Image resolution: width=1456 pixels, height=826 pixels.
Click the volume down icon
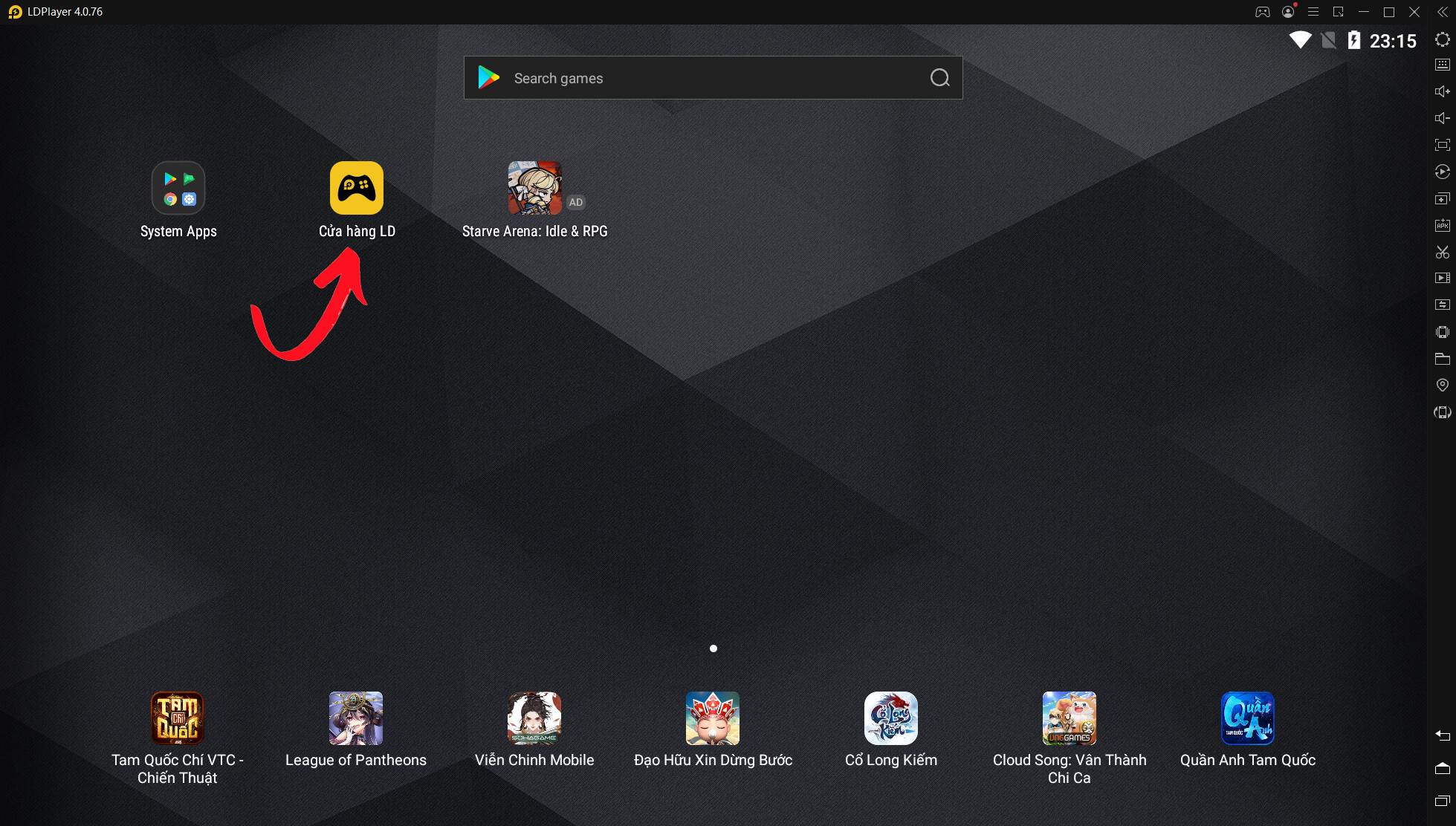click(x=1442, y=118)
